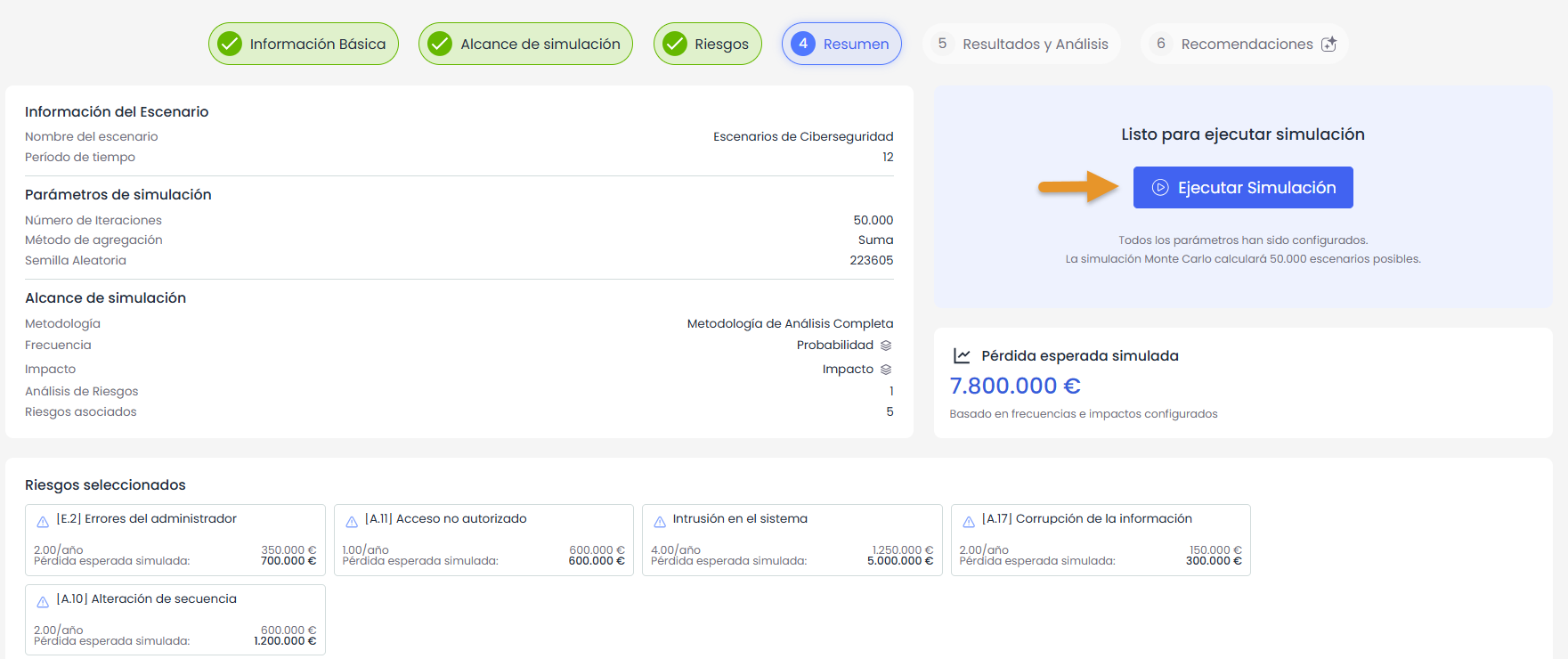Click the warning icon on Alteración de secuencia
The image size is (1568, 659).
coord(43,602)
